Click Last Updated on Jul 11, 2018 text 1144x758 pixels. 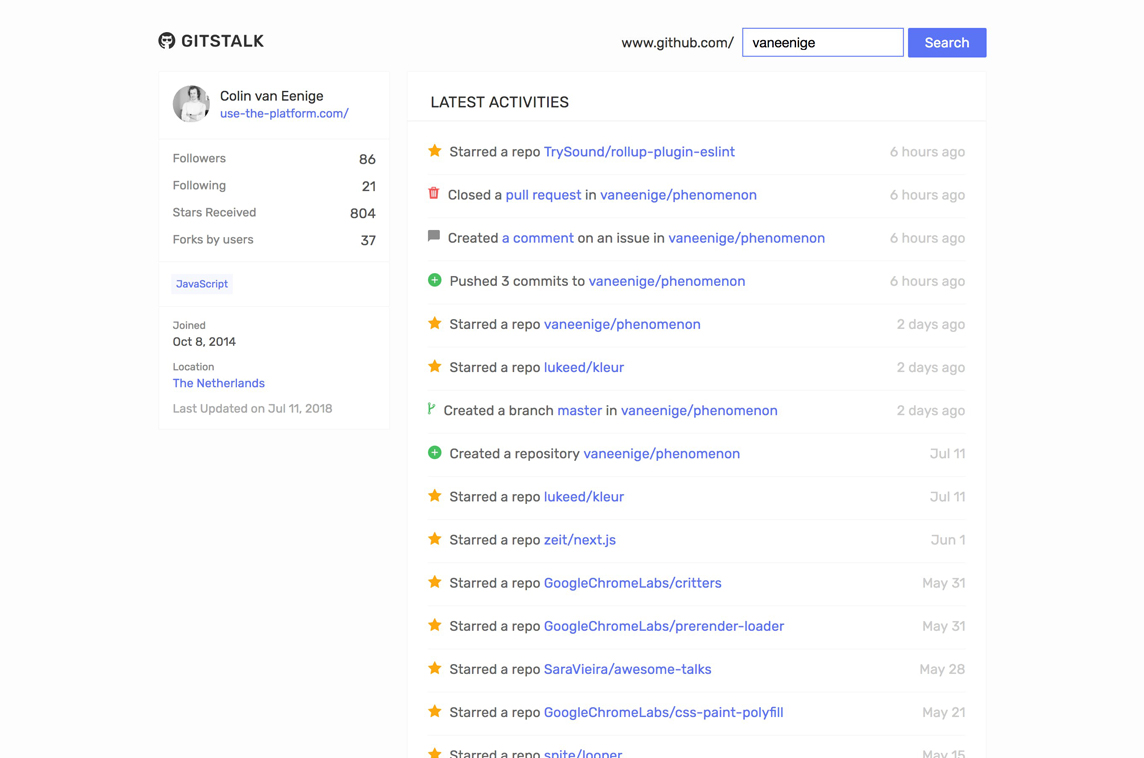click(x=252, y=409)
